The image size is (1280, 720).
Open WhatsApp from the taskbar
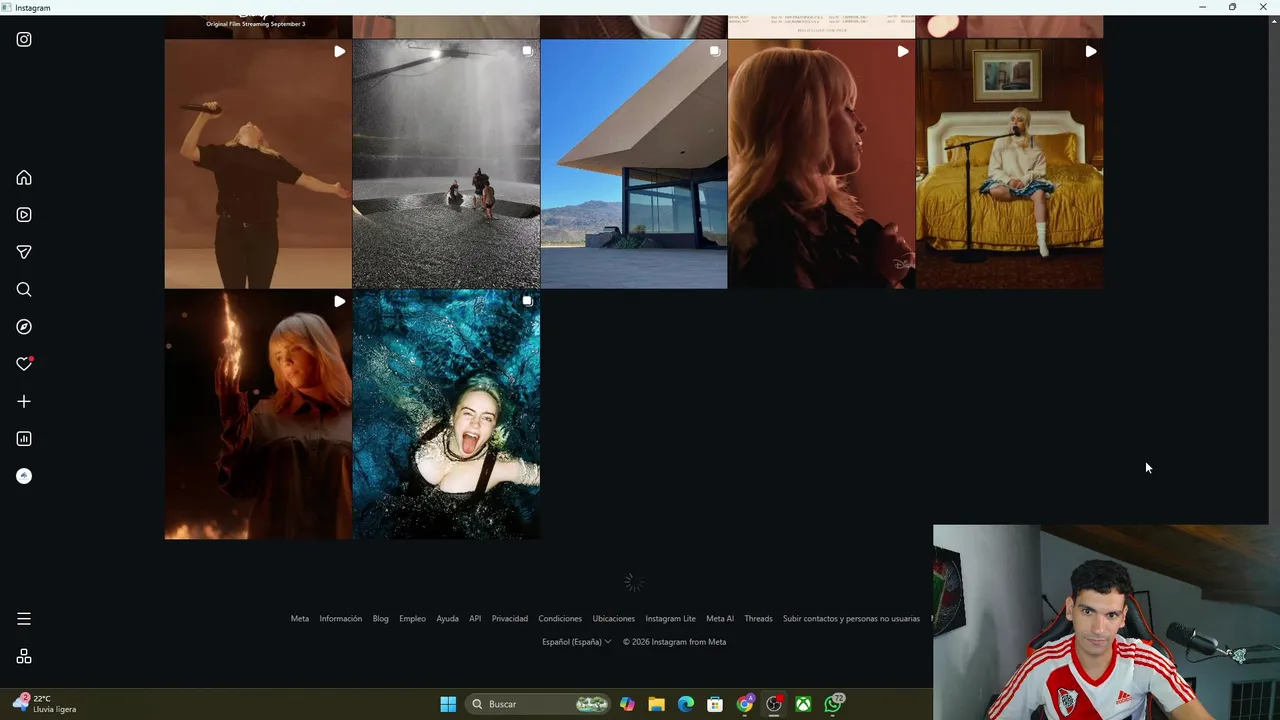pos(833,704)
